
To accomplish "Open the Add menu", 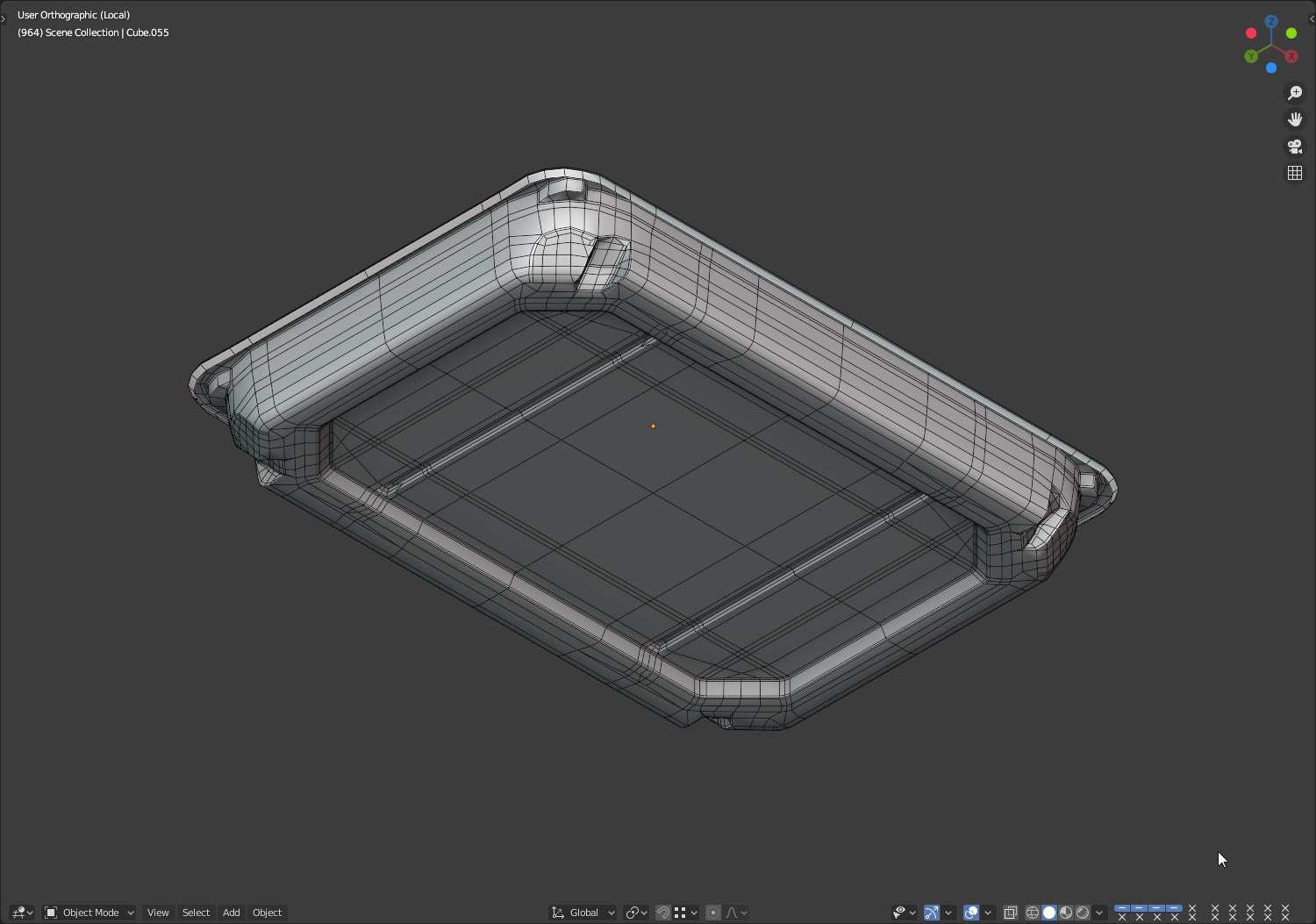I will (x=231, y=913).
